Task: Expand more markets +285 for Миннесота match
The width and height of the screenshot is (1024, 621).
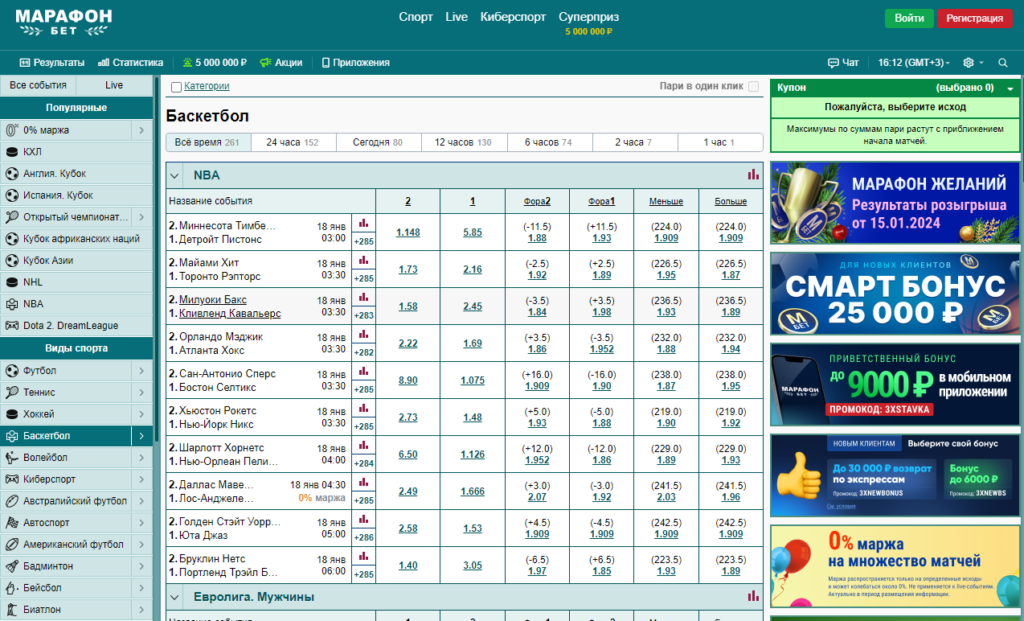Action: 363,242
